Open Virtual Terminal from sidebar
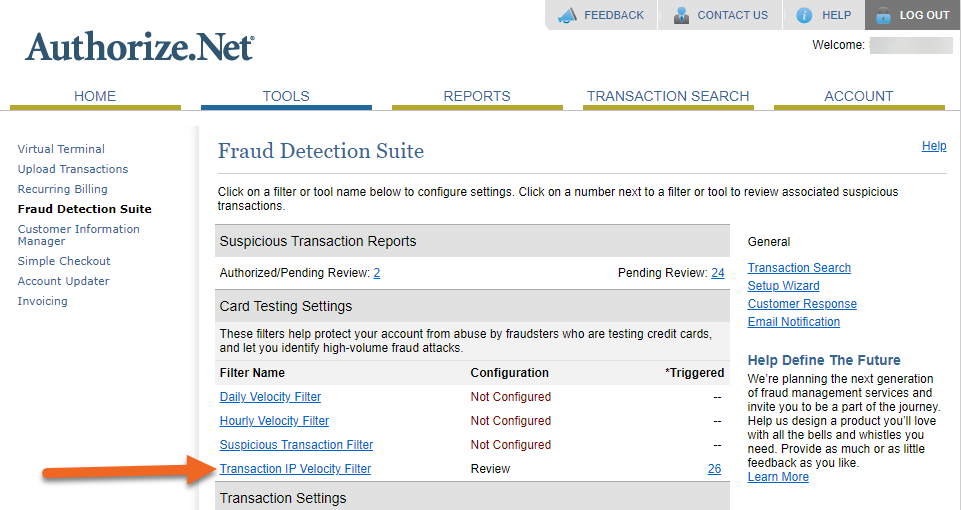961x510 pixels. click(61, 149)
